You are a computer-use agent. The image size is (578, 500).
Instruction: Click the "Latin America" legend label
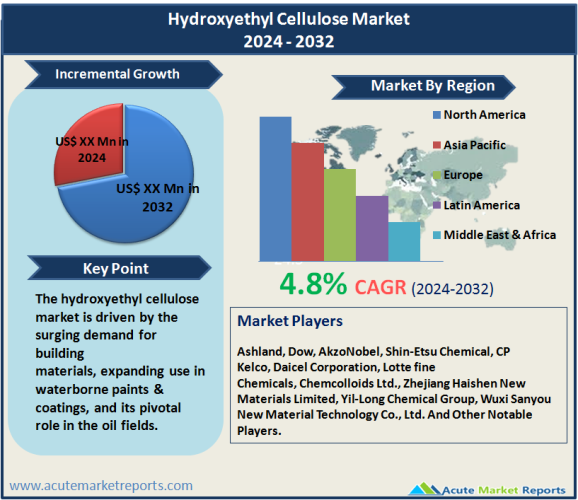click(482, 205)
